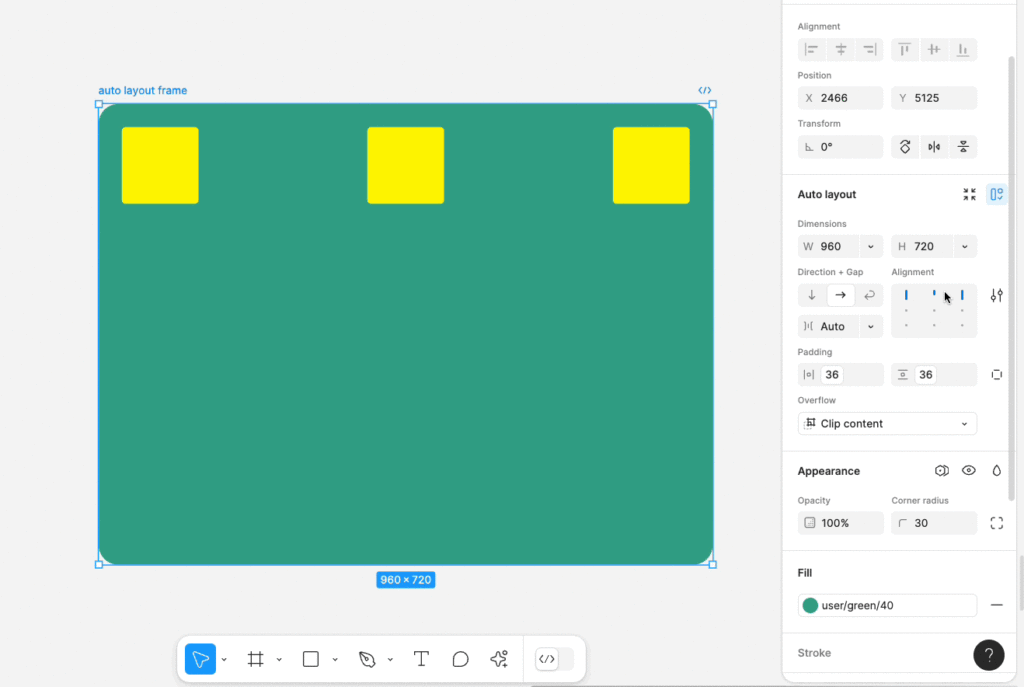Click the user/green/40 fill color swatch
Viewport: 1024px width, 687px height.
[810, 605]
